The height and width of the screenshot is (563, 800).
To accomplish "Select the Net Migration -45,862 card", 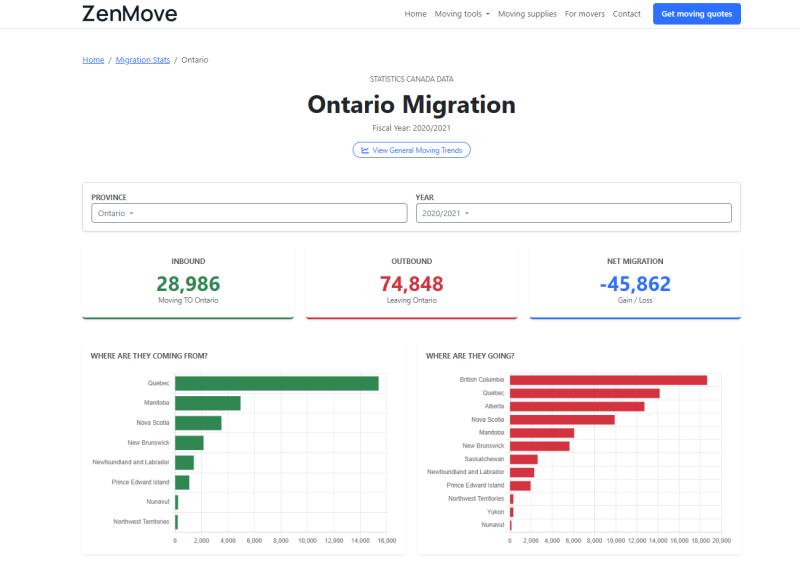I will click(635, 283).
